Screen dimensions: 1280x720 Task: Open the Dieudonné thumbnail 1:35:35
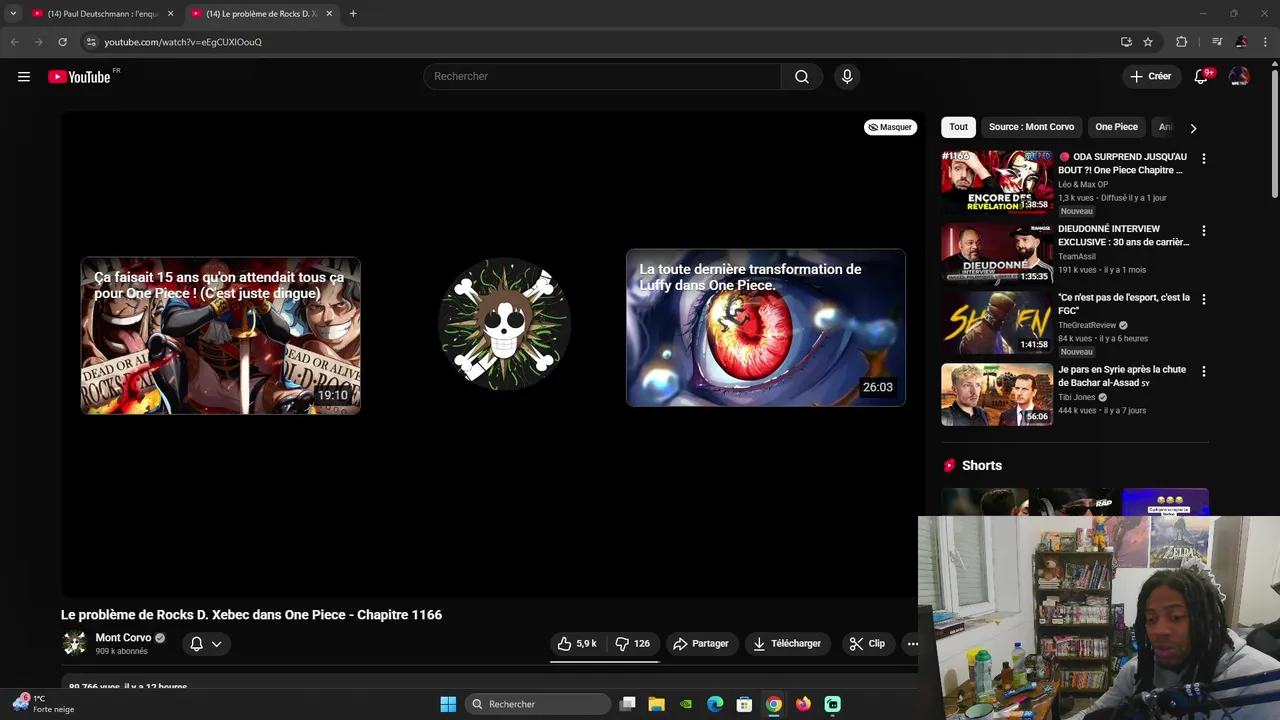coord(997,254)
